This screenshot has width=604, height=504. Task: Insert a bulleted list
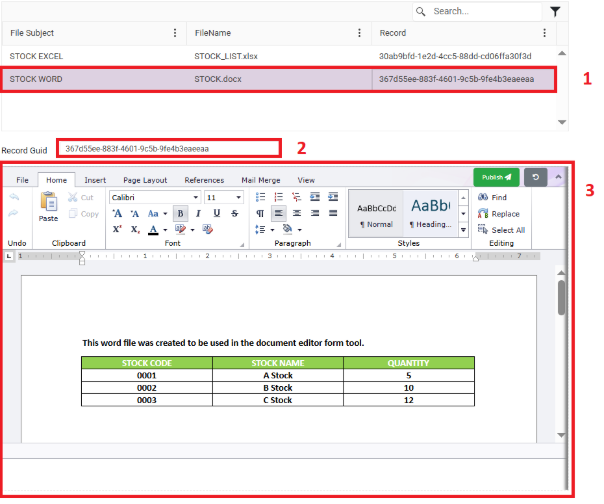[x=260, y=197]
